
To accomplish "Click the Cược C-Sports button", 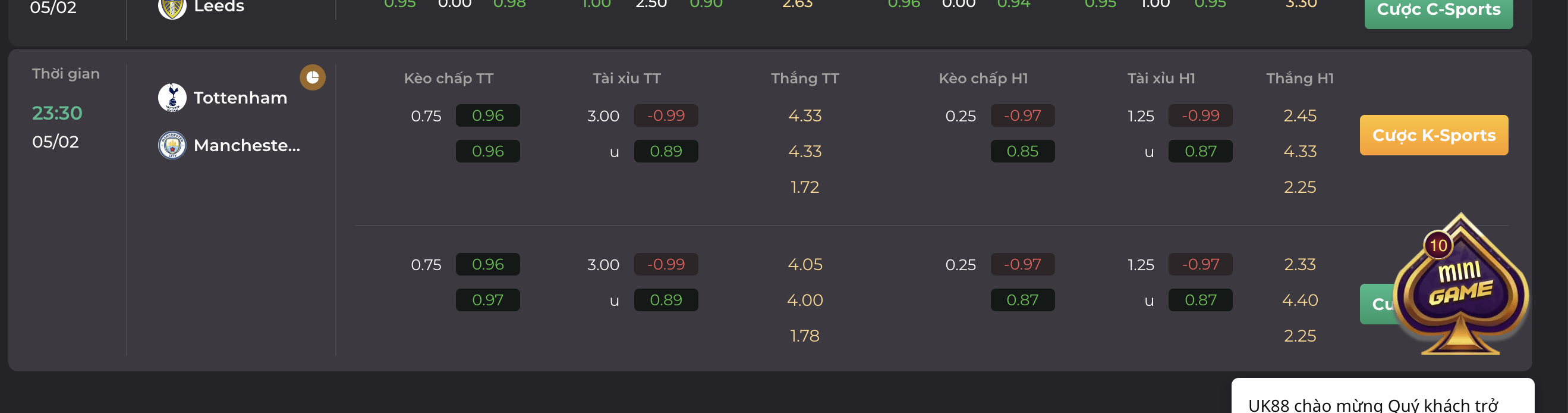I will [x=1438, y=10].
